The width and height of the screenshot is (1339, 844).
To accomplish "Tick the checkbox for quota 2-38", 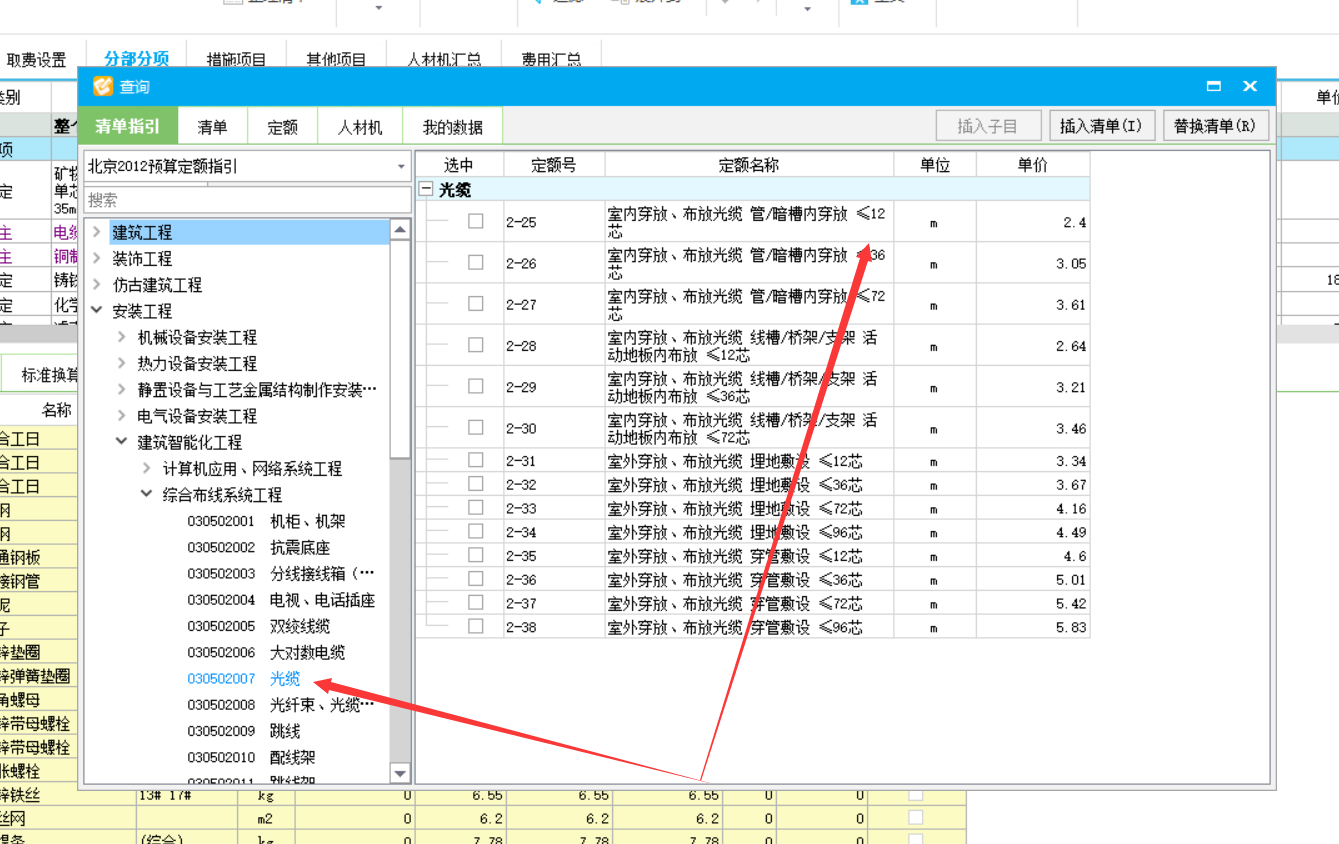I will coord(476,626).
